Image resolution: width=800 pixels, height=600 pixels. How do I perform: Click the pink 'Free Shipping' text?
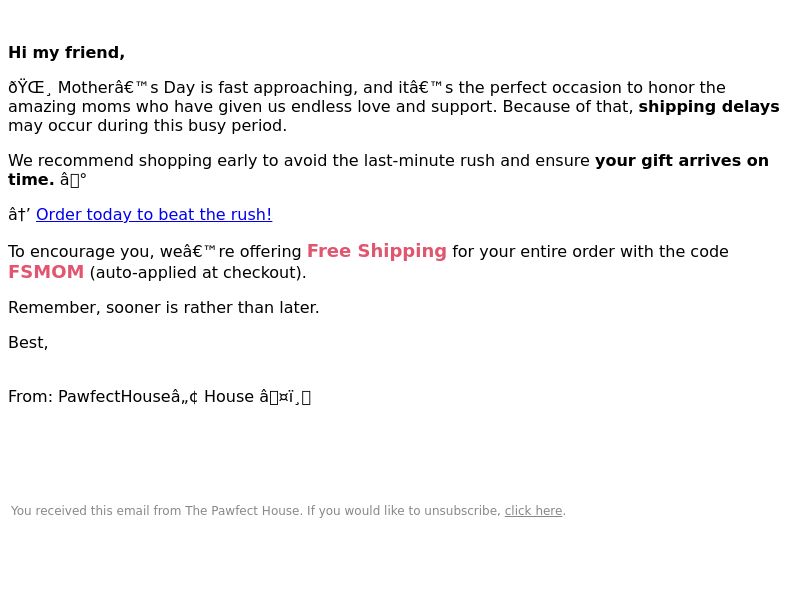pyautogui.click(x=377, y=251)
